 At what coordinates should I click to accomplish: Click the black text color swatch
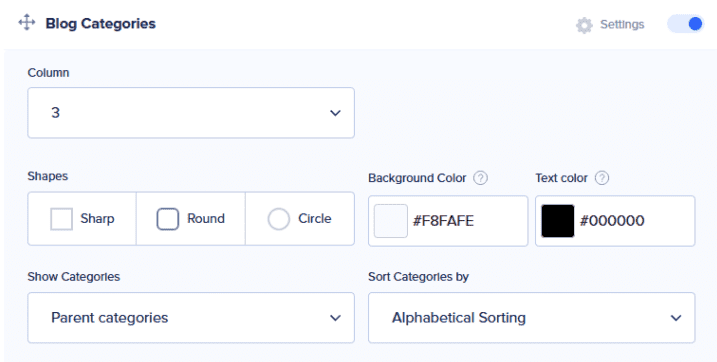(x=558, y=221)
